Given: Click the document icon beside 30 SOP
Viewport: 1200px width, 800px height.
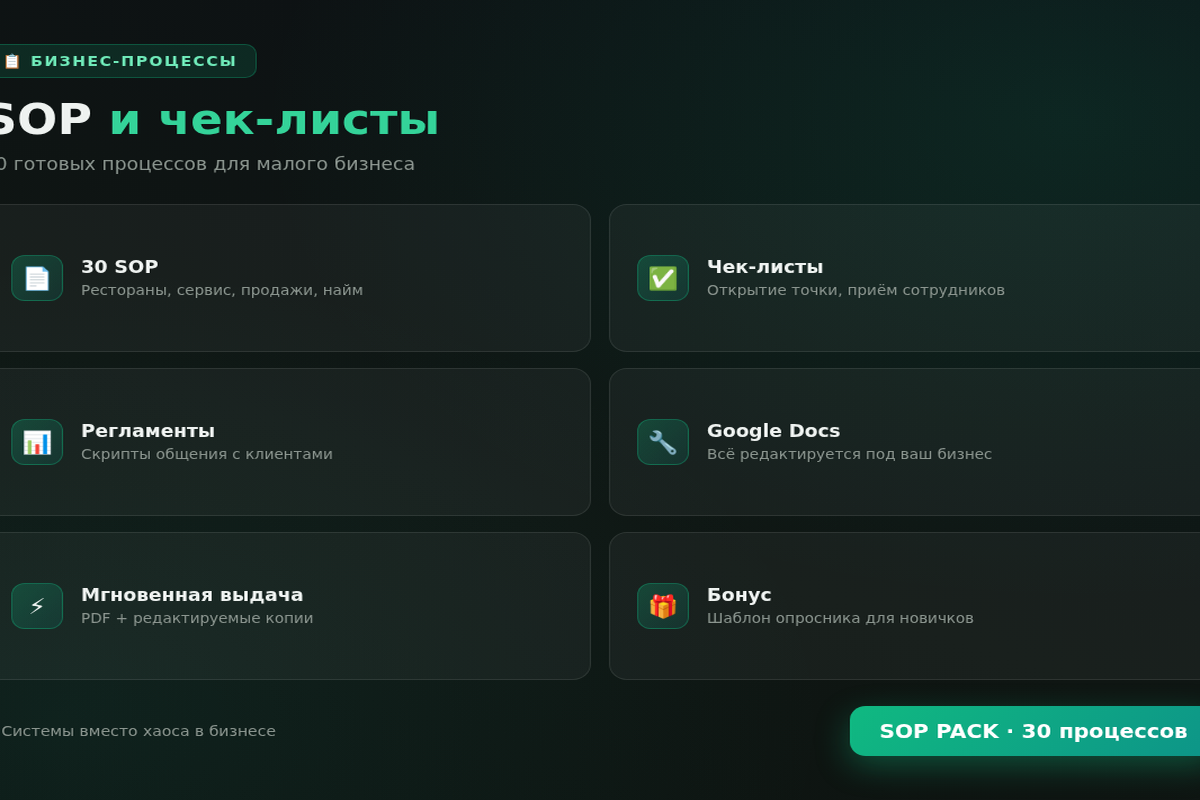Looking at the screenshot, I should coord(37,278).
